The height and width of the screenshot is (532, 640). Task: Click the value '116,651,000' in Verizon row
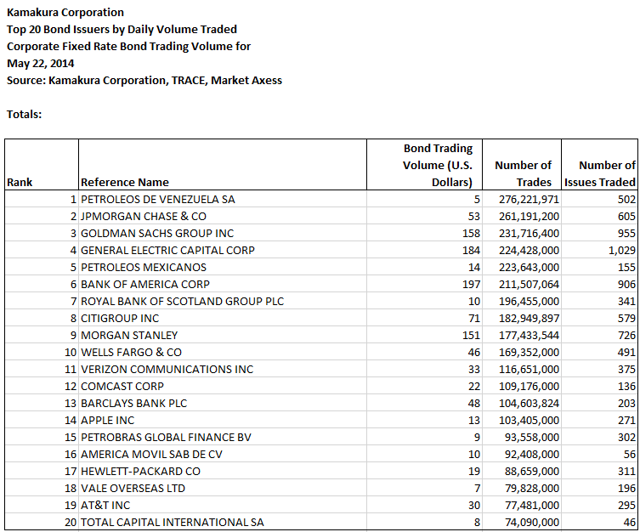coord(529,370)
